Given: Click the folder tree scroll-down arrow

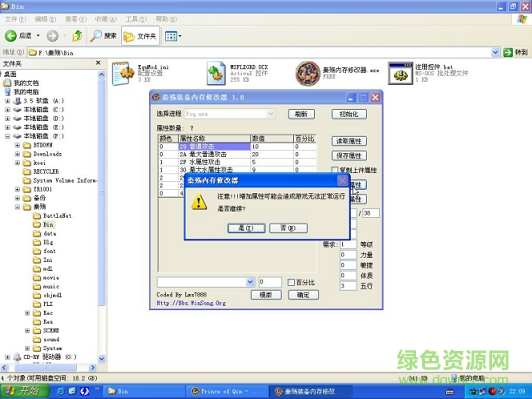Looking at the screenshot, I should 101,359.
